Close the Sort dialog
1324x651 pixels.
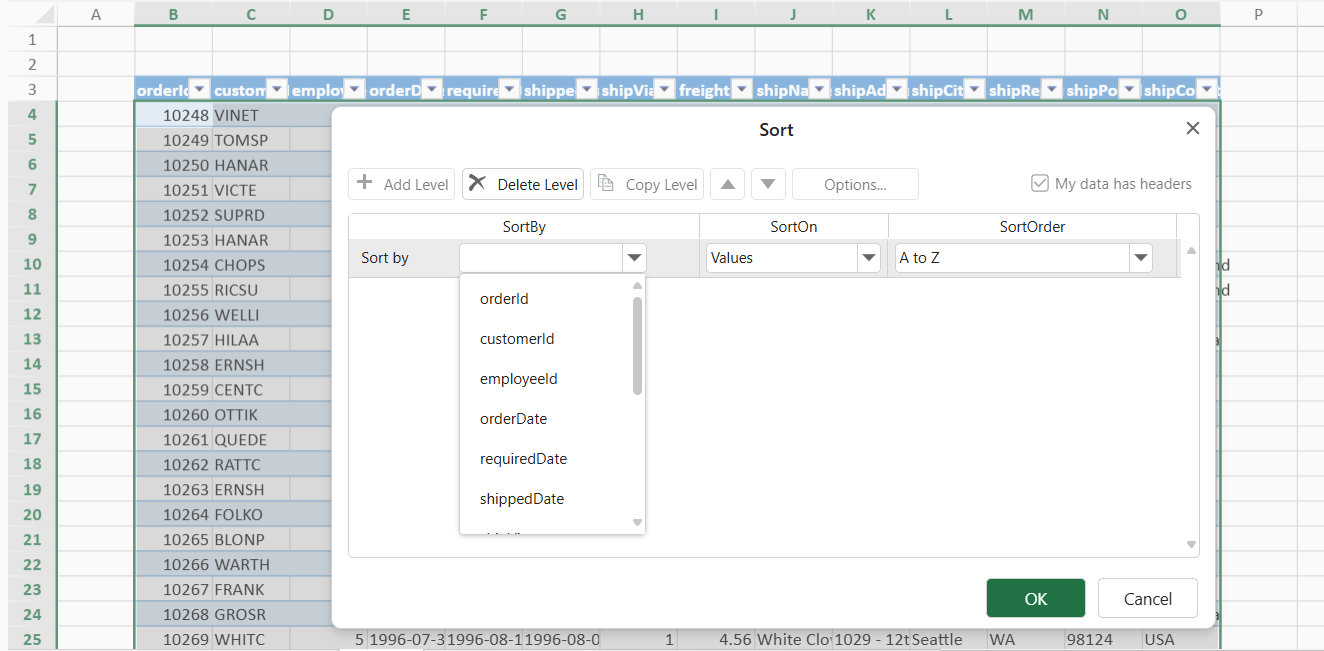click(1192, 129)
